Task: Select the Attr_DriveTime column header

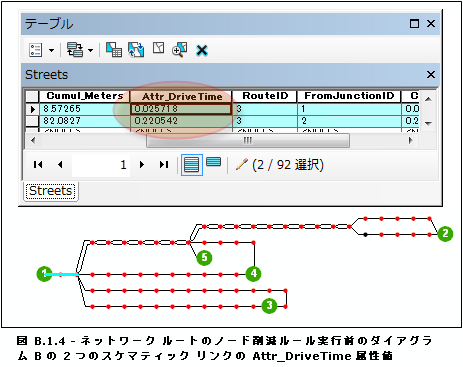Action: click(182, 96)
